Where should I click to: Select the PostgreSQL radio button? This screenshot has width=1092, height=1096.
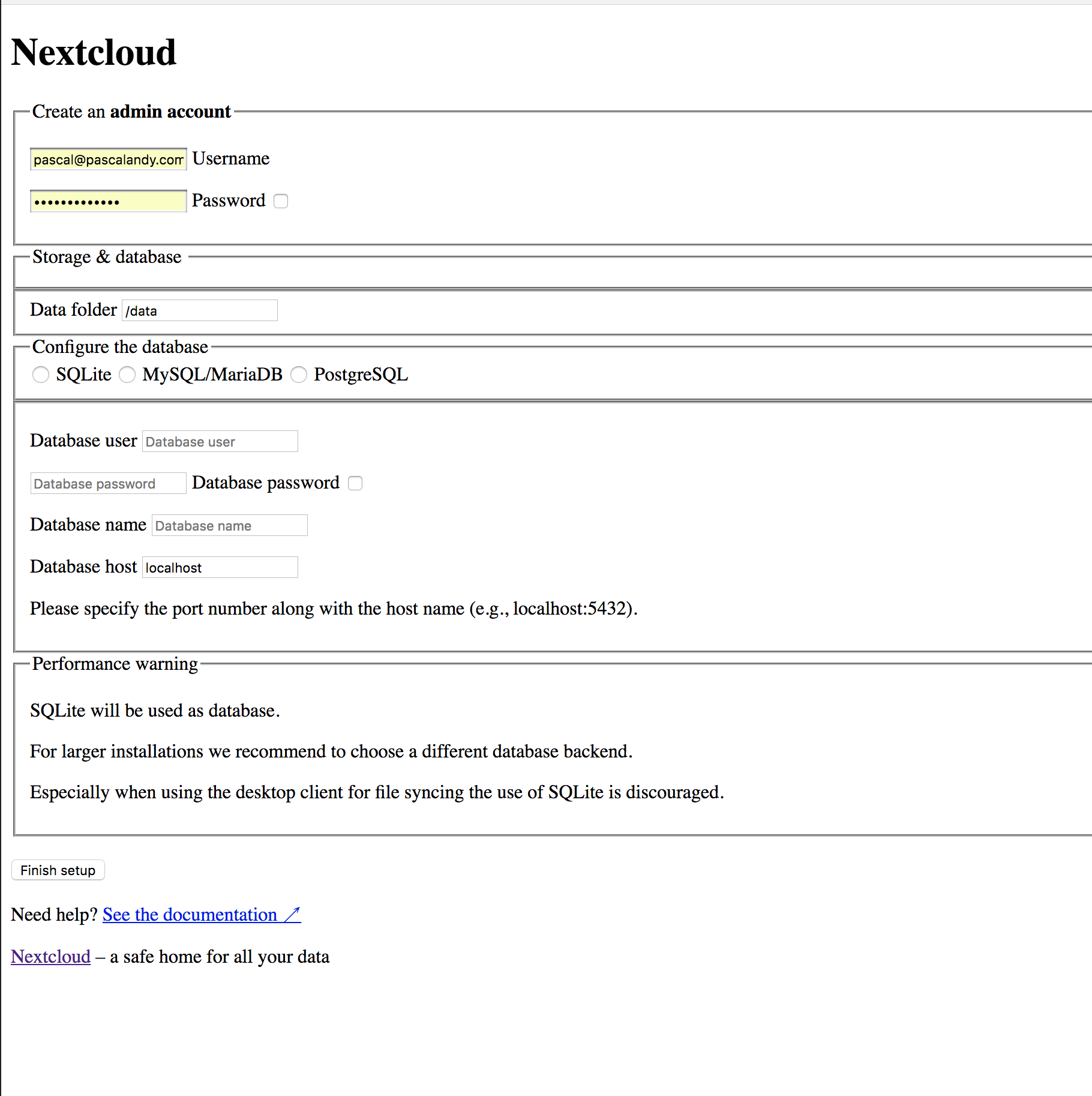(299, 375)
